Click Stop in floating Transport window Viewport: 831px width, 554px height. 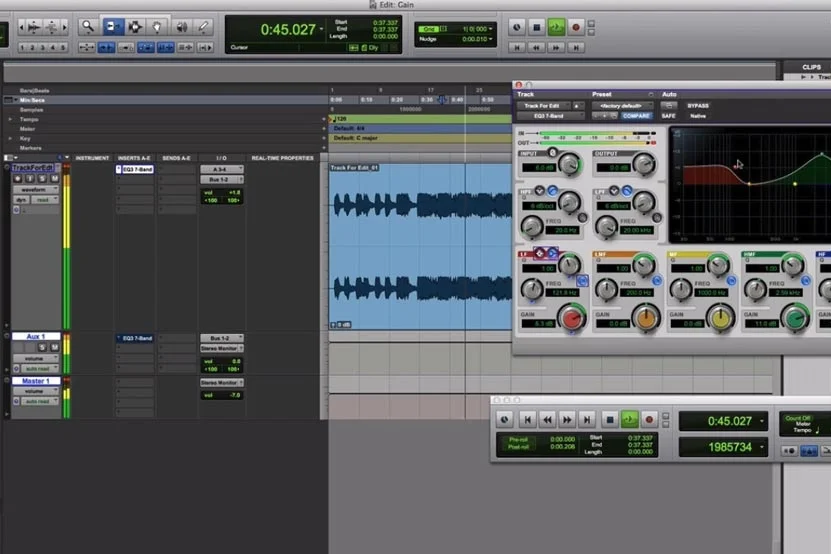pyautogui.click(x=610, y=420)
